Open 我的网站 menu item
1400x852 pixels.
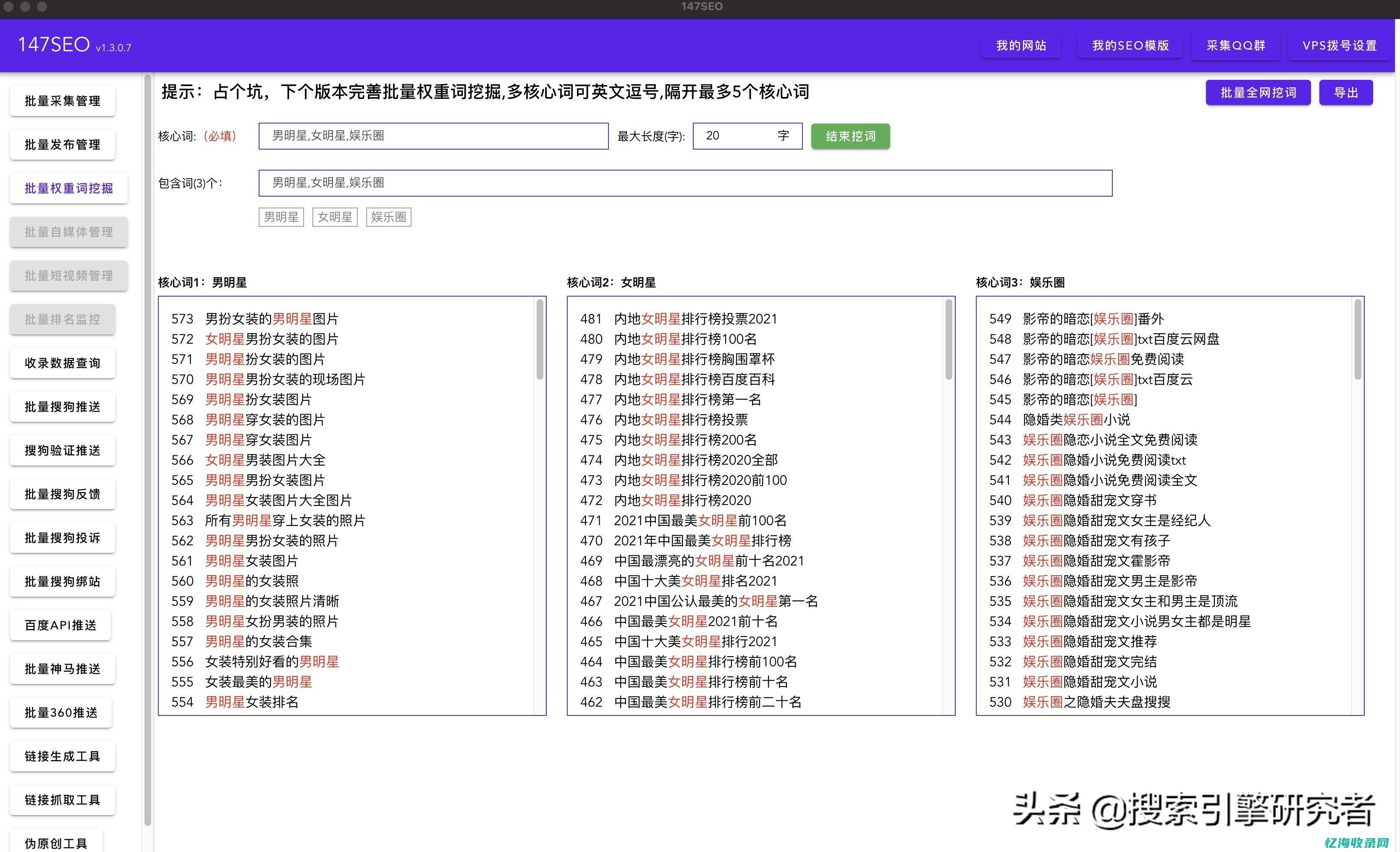1019,45
